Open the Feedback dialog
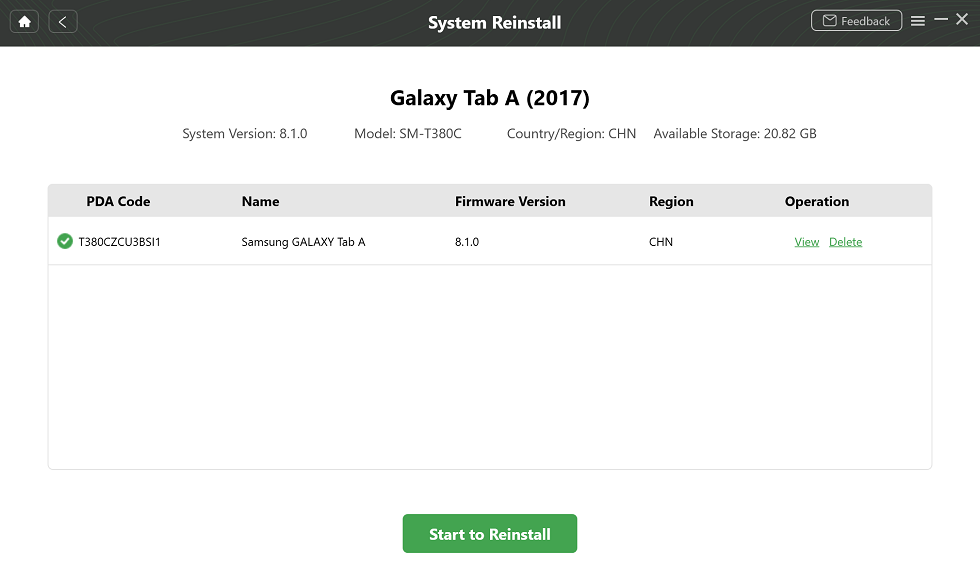The width and height of the screenshot is (980, 582). point(856,20)
